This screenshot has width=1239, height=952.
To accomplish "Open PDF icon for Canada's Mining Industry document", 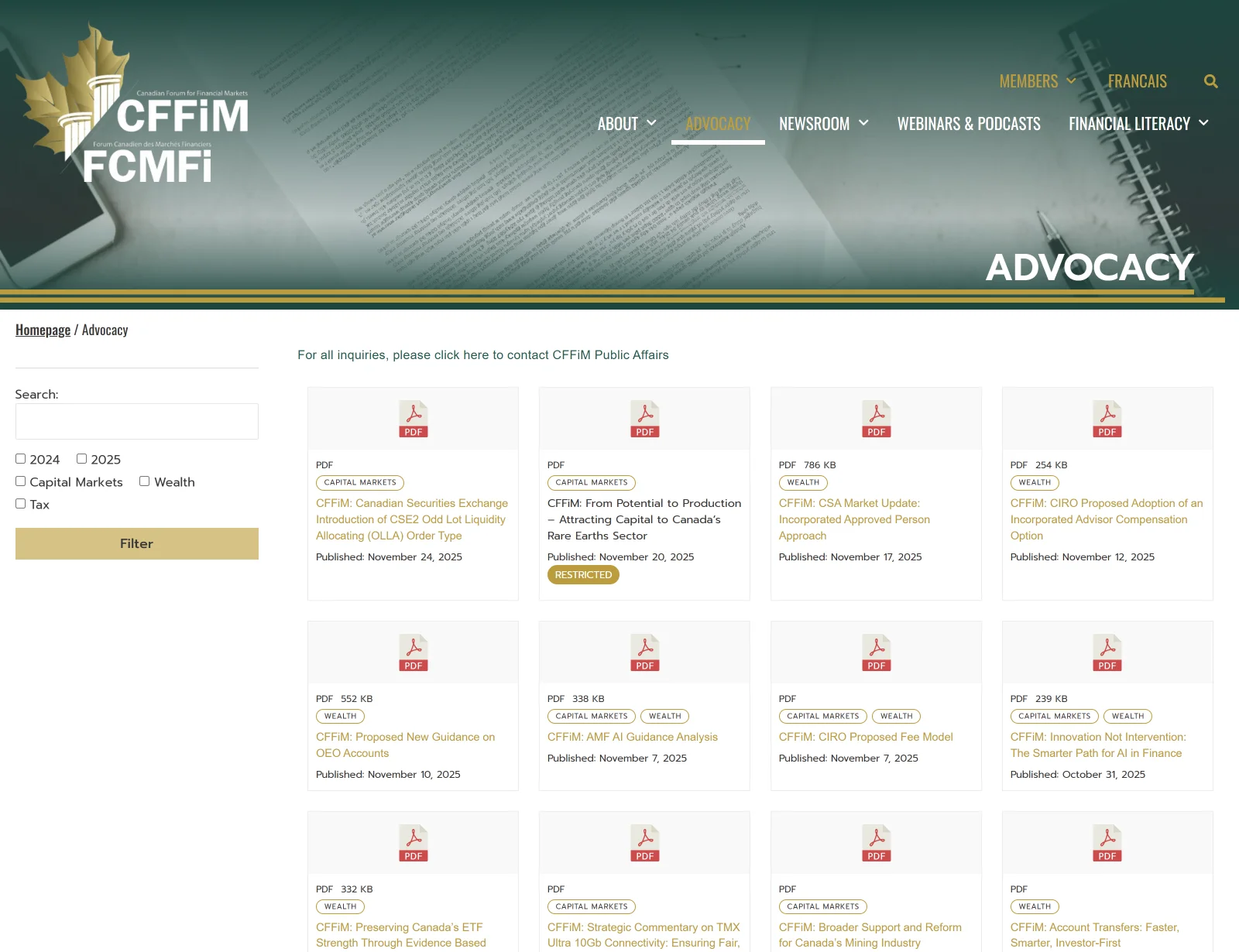I will (877, 843).
